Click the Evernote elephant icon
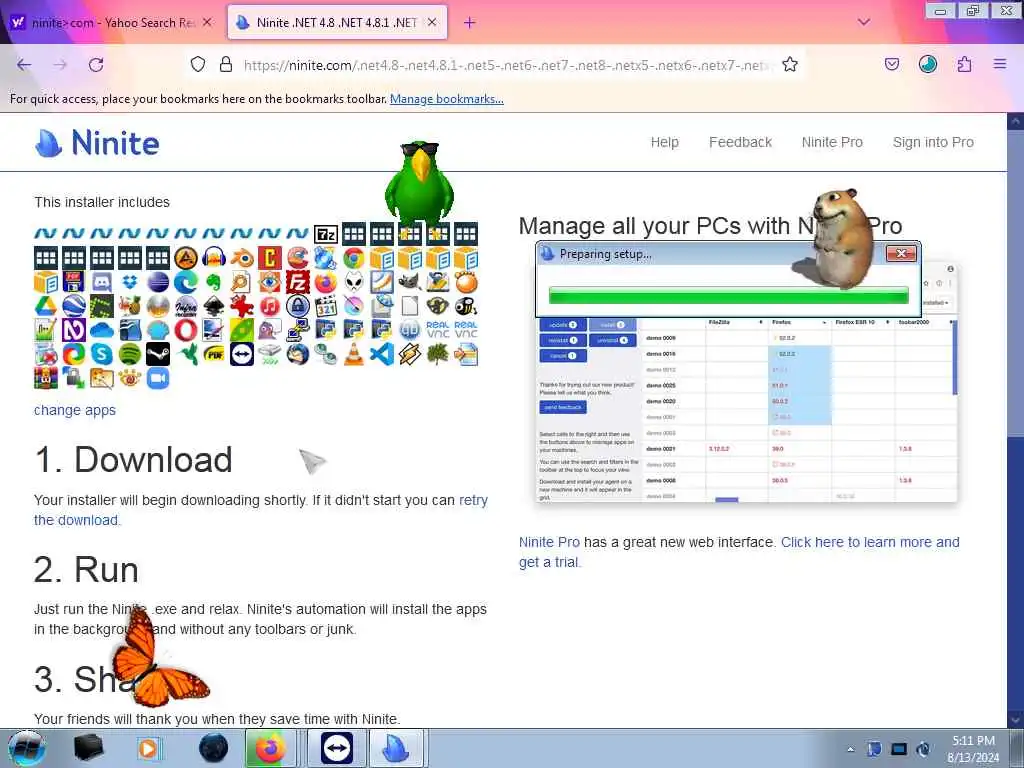Viewport: 1024px width, 768px height. point(214,282)
